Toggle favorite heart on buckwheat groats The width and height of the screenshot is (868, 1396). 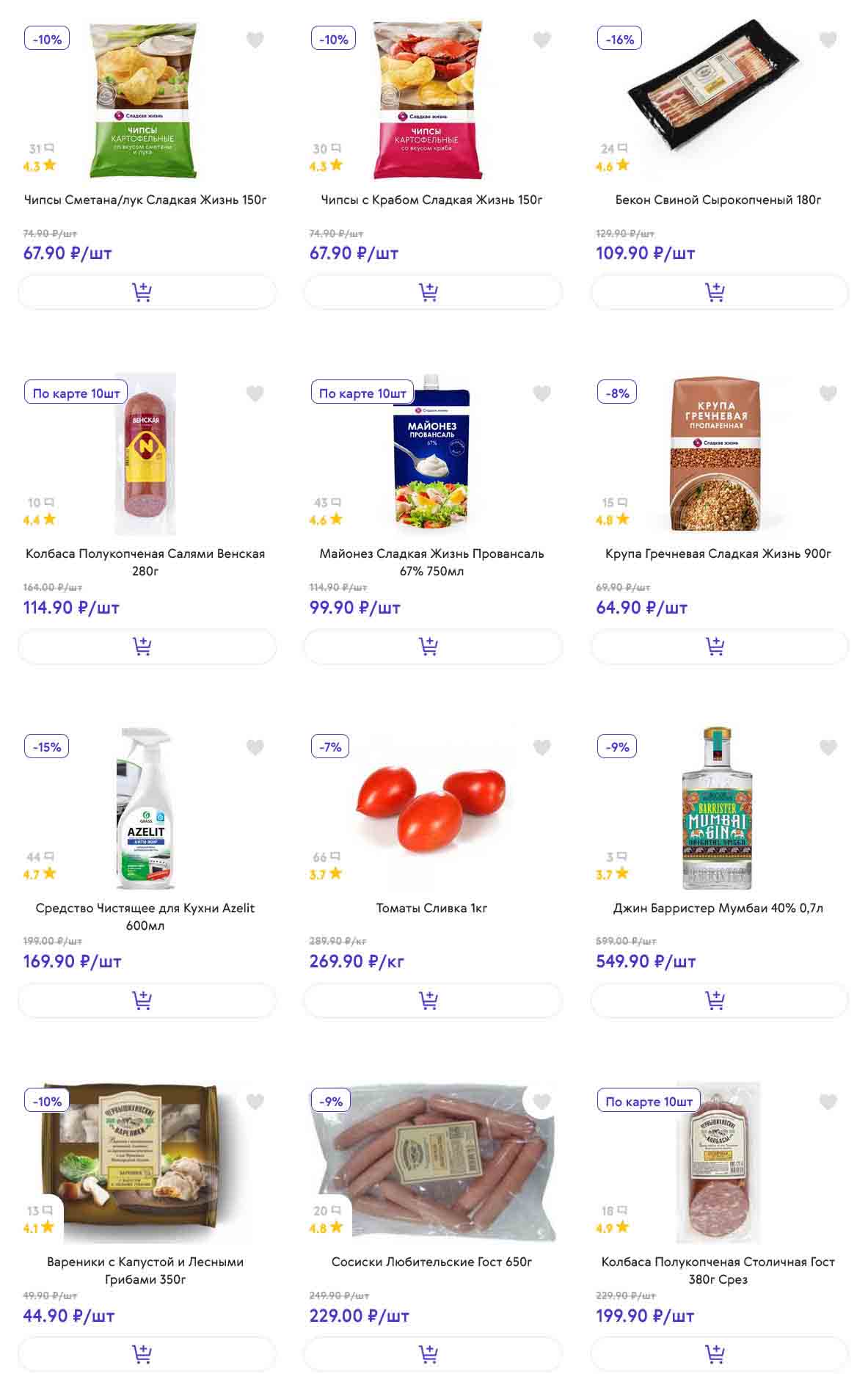[x=828, y=393]
